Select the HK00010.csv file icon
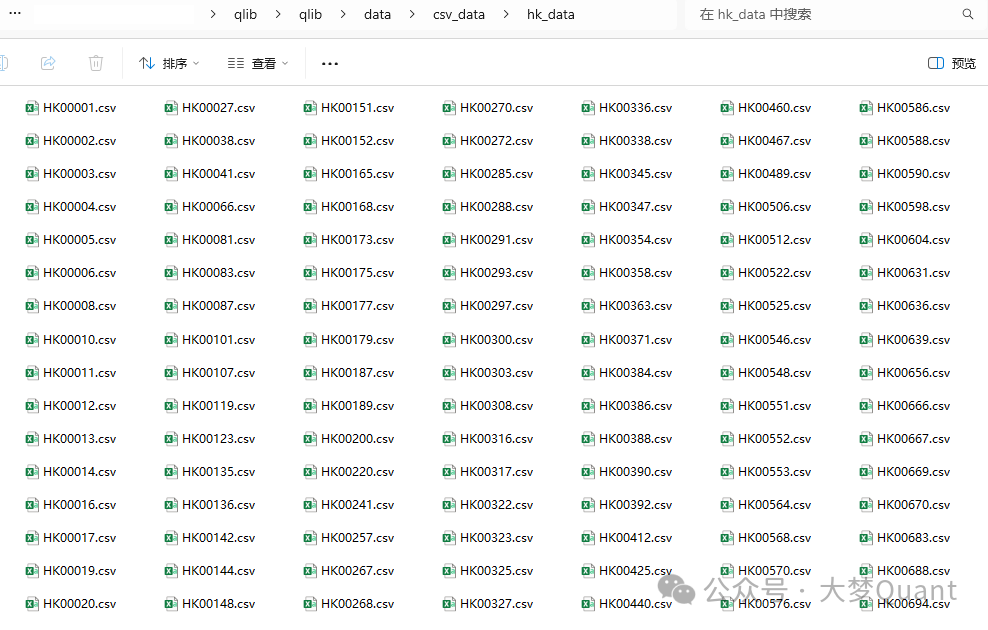The width and height of the screenshot is (988, 630). (32, 340)
